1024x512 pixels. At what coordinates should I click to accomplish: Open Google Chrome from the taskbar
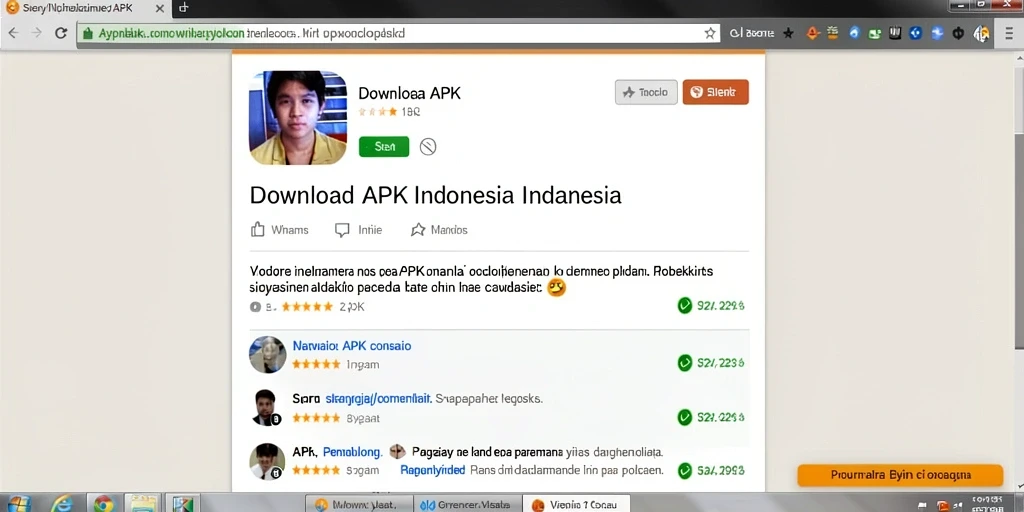(103, 504)
